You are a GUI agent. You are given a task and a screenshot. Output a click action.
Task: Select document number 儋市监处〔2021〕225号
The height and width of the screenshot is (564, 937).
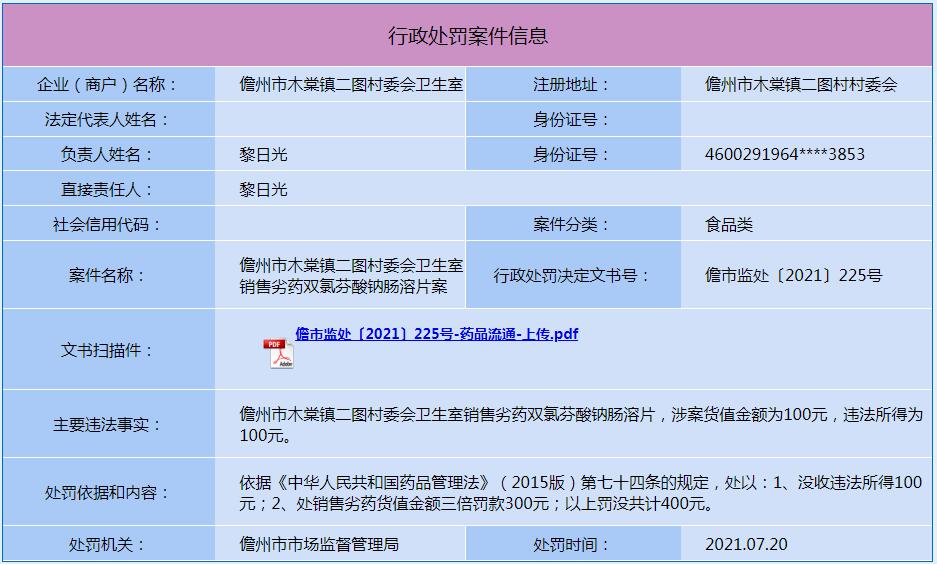[x=794, y=275]
